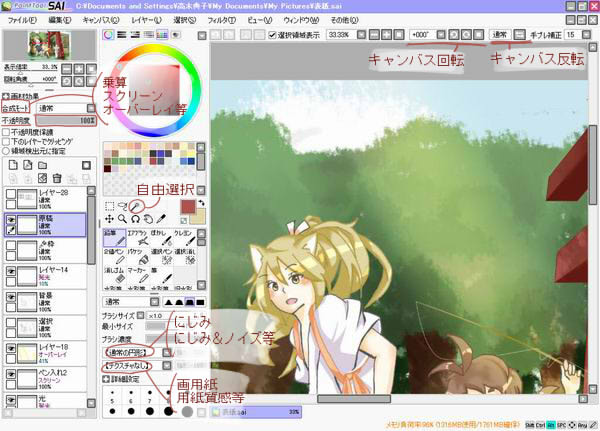Choose the ぼかし blur tool
Screen dimensions: 600x431
click(161, 238)
